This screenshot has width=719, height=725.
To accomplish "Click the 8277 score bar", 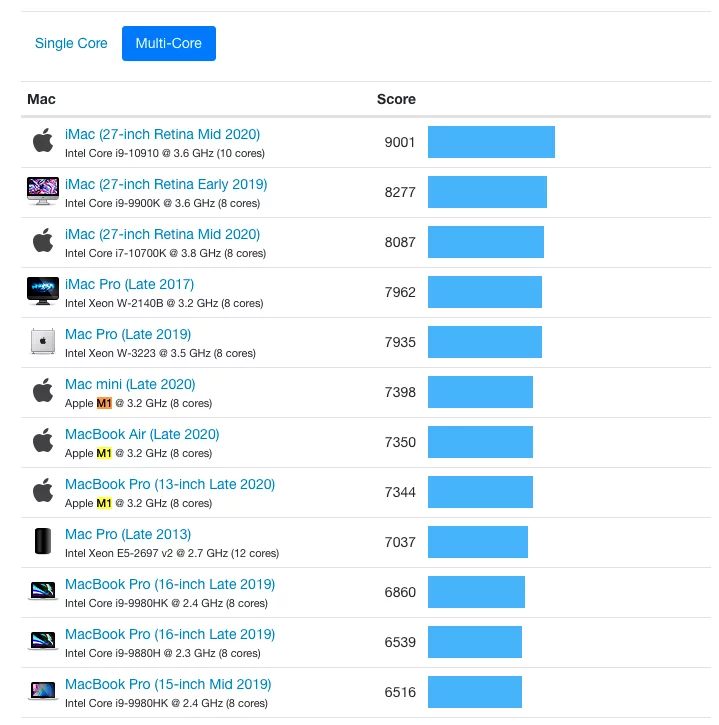I will [487, 192].
